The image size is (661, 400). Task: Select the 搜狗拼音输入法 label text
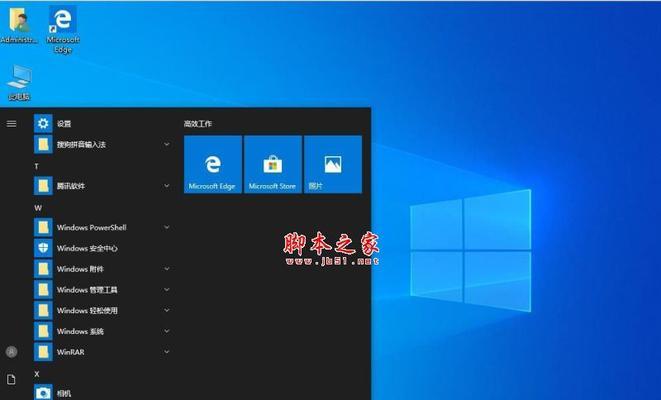point(81,145)
